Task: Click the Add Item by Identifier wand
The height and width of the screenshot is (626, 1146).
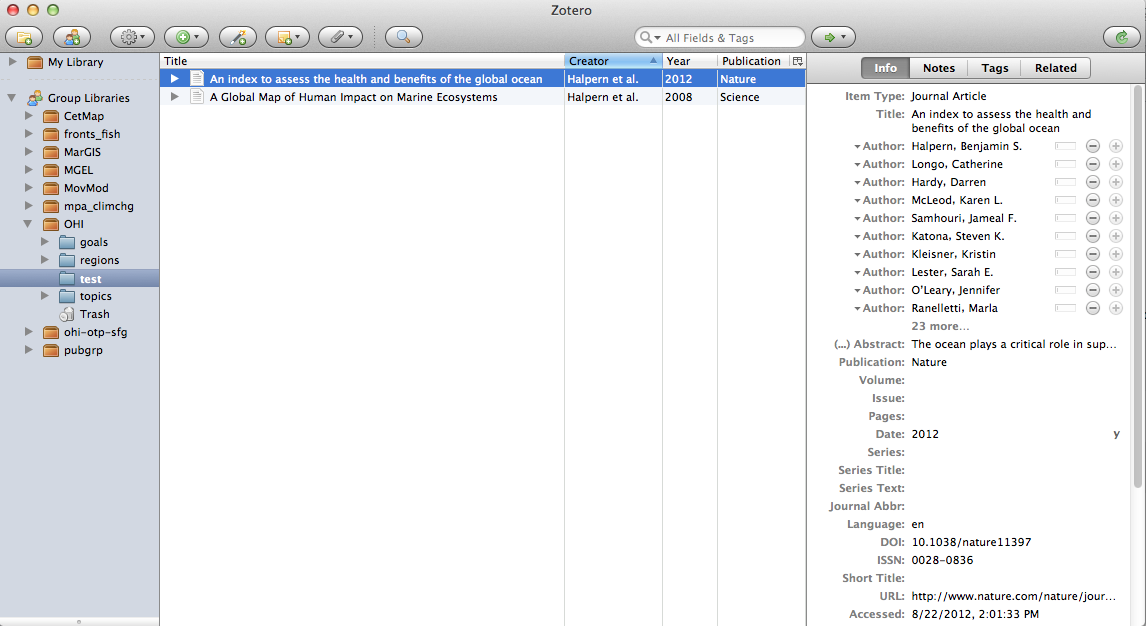Action: pyautogui.click(x=238, y=37)
